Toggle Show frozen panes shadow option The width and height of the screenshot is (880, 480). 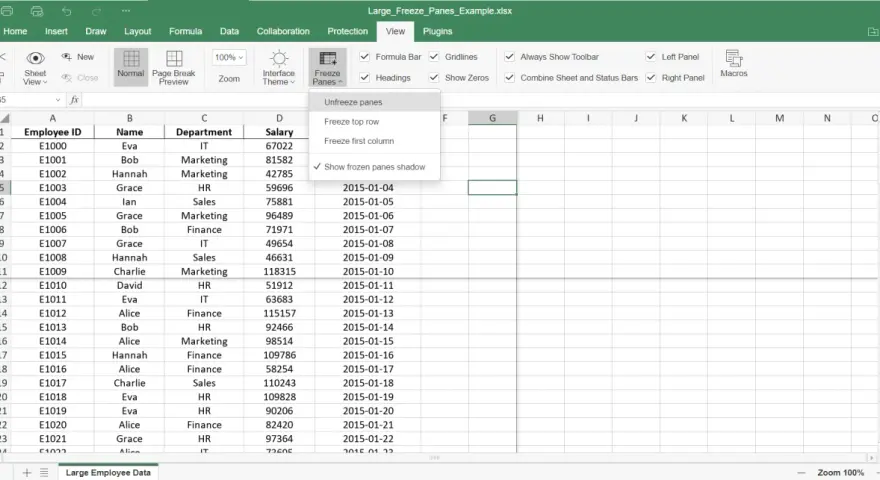point(374,167)
